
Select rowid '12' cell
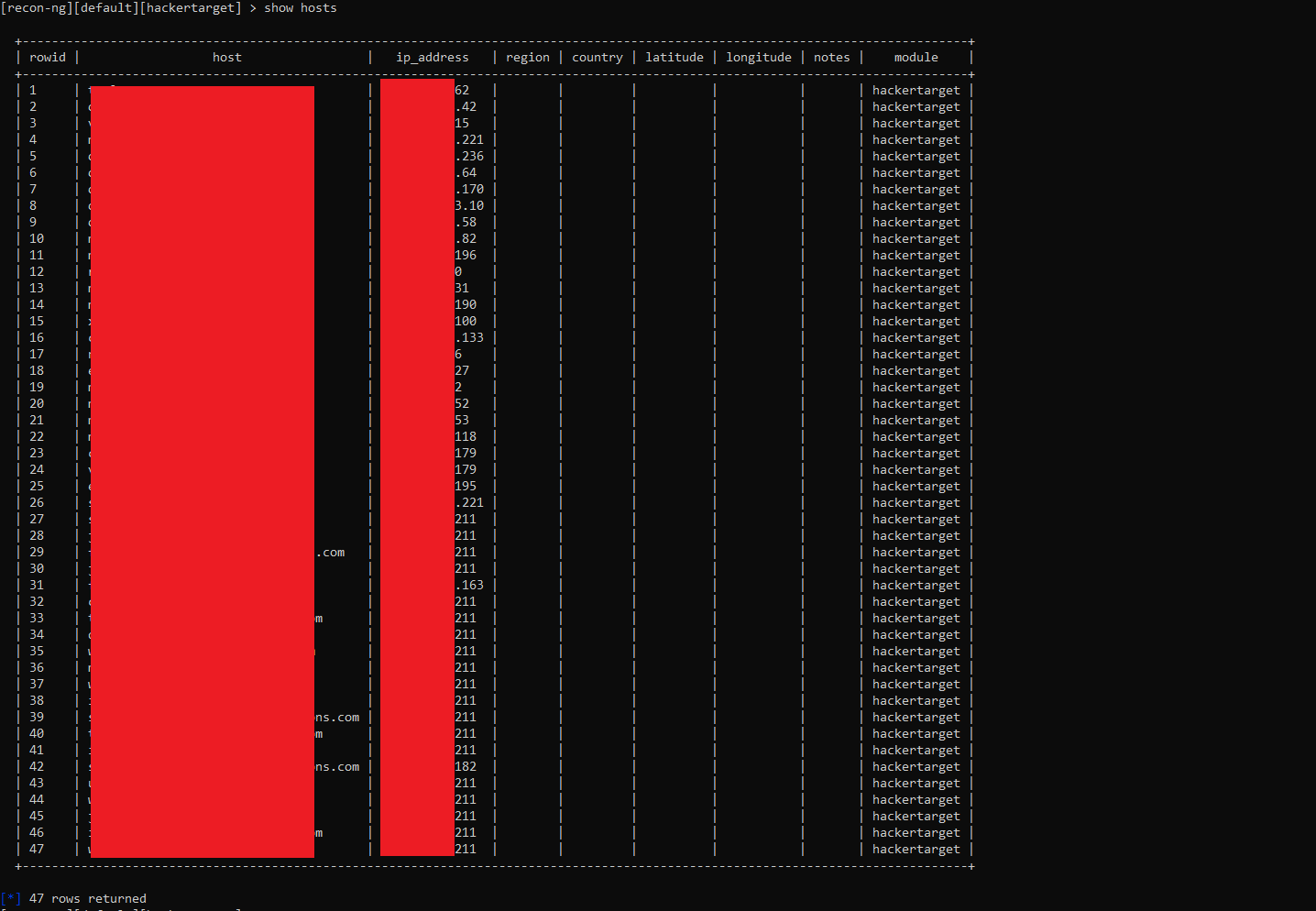37,271
